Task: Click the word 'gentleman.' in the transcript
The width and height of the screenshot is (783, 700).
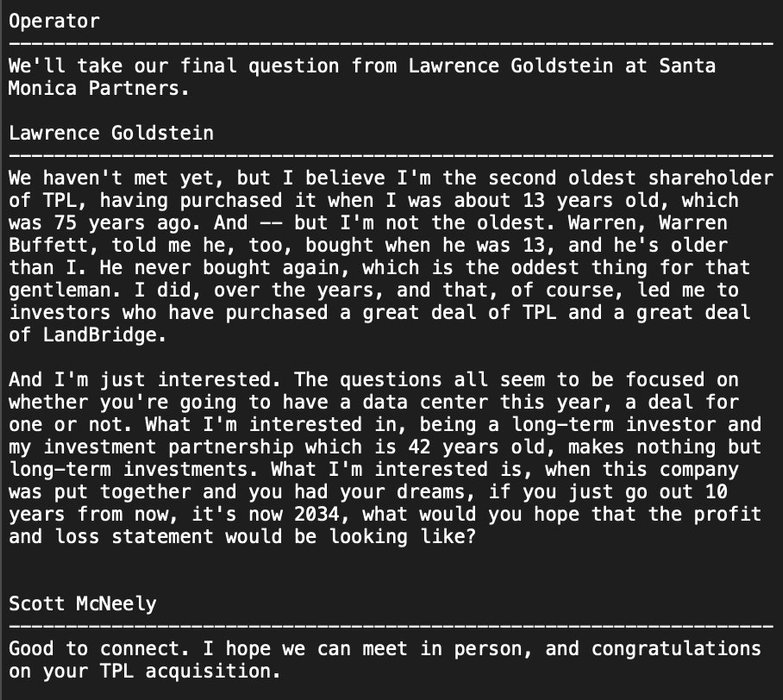Action: (x=65, y=291)
